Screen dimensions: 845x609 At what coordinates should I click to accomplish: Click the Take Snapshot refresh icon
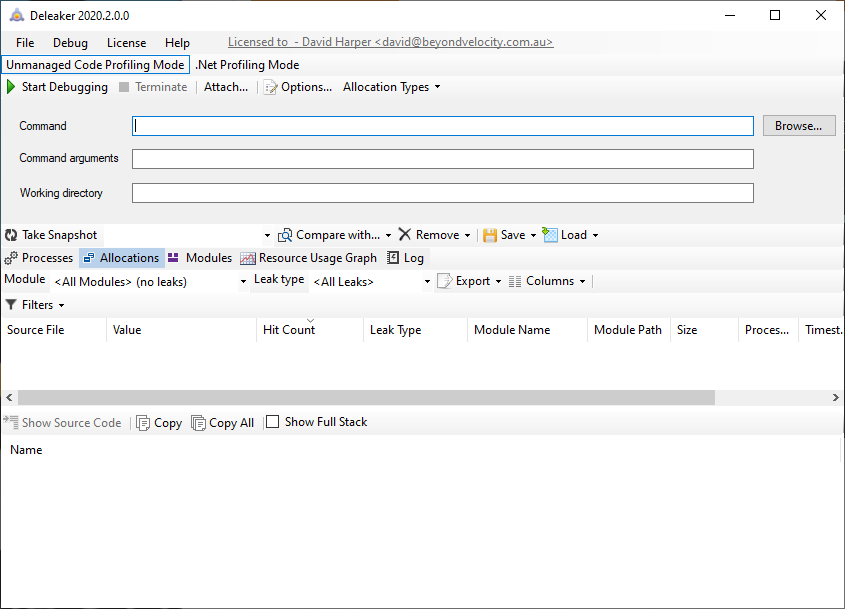[11, 235]
